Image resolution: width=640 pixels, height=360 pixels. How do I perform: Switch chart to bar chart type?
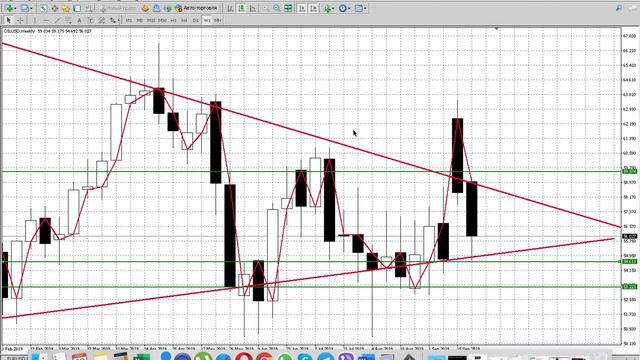[230, 8]
